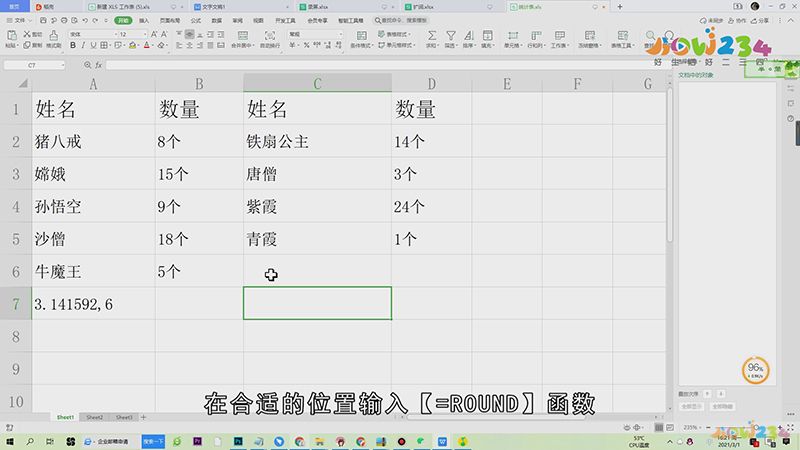The image size is (800, 450).
Task: Select row 7 header
Action: 16,304
